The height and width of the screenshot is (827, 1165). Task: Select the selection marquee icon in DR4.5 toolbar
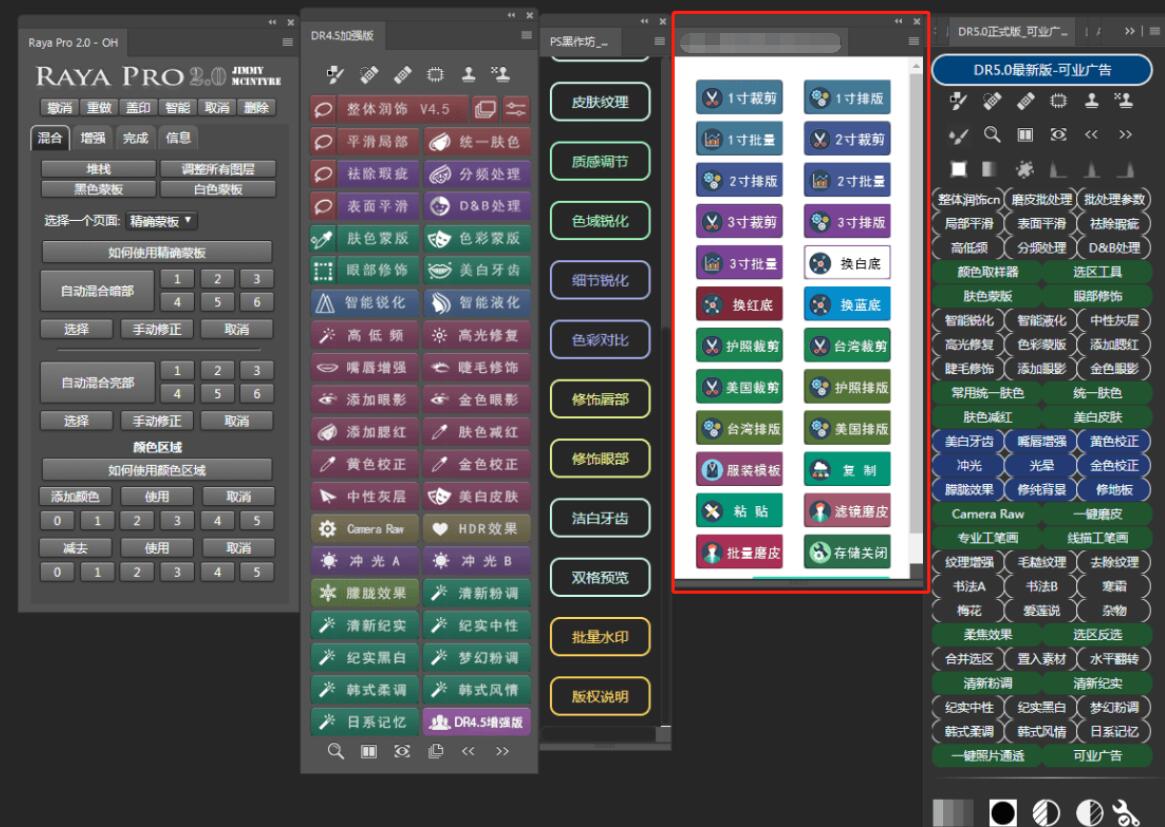click(x=434, y=74)
